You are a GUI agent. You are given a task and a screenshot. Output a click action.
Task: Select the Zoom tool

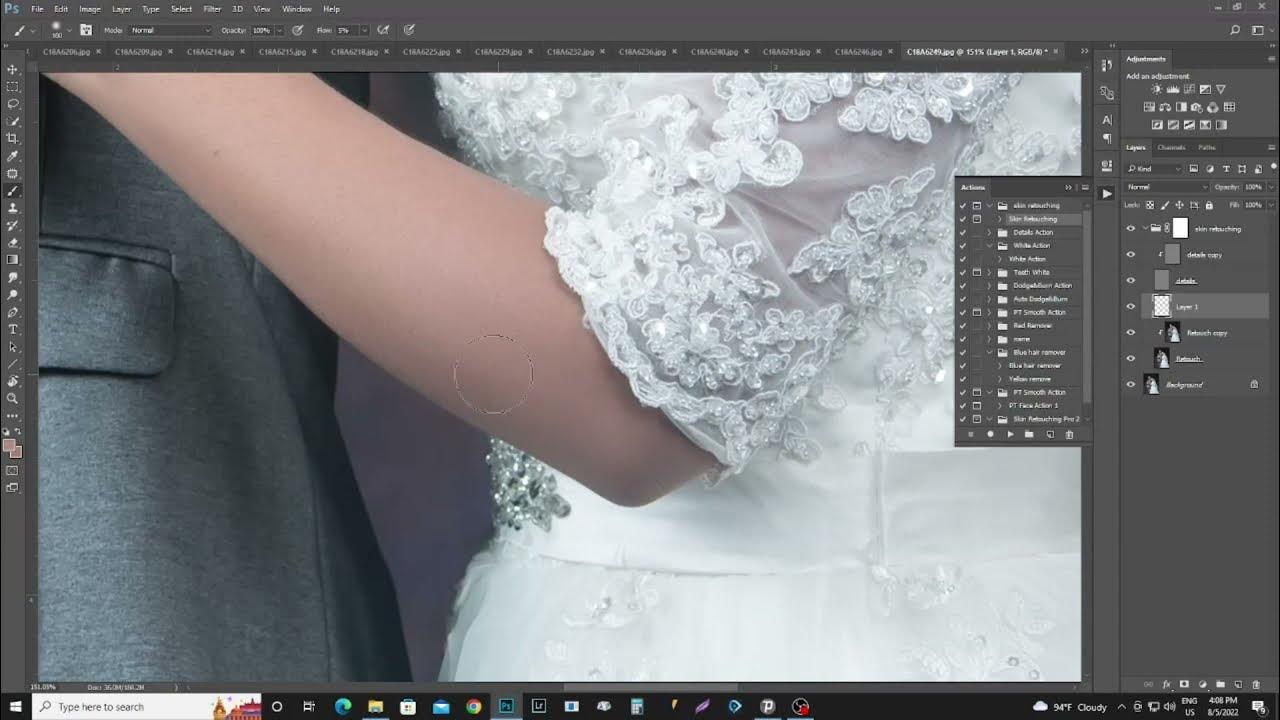(x=13, y=397)
